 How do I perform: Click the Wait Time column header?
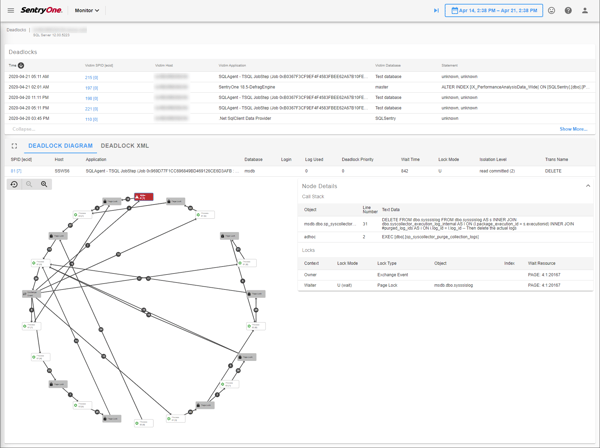pyautogui.click(x=410, y=160)
